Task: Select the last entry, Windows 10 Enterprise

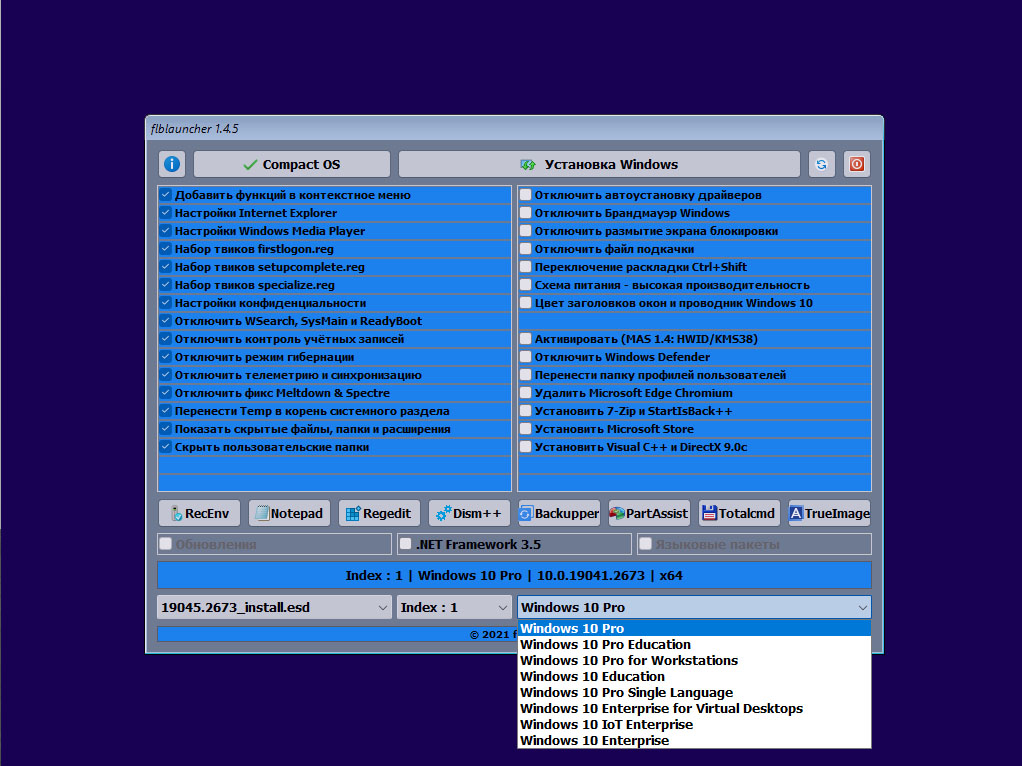Action: click(694, 741)
